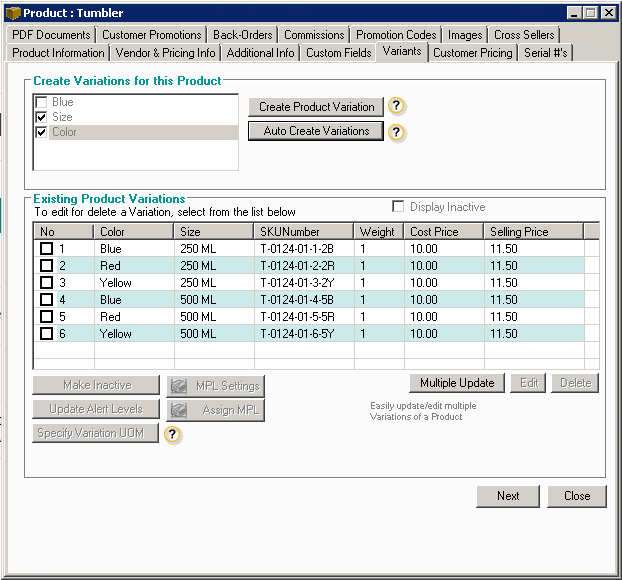The height and width of the screenshot is (580, 622).
Task: Click the product box icon in title bar
Action: [x=13, y=13]
